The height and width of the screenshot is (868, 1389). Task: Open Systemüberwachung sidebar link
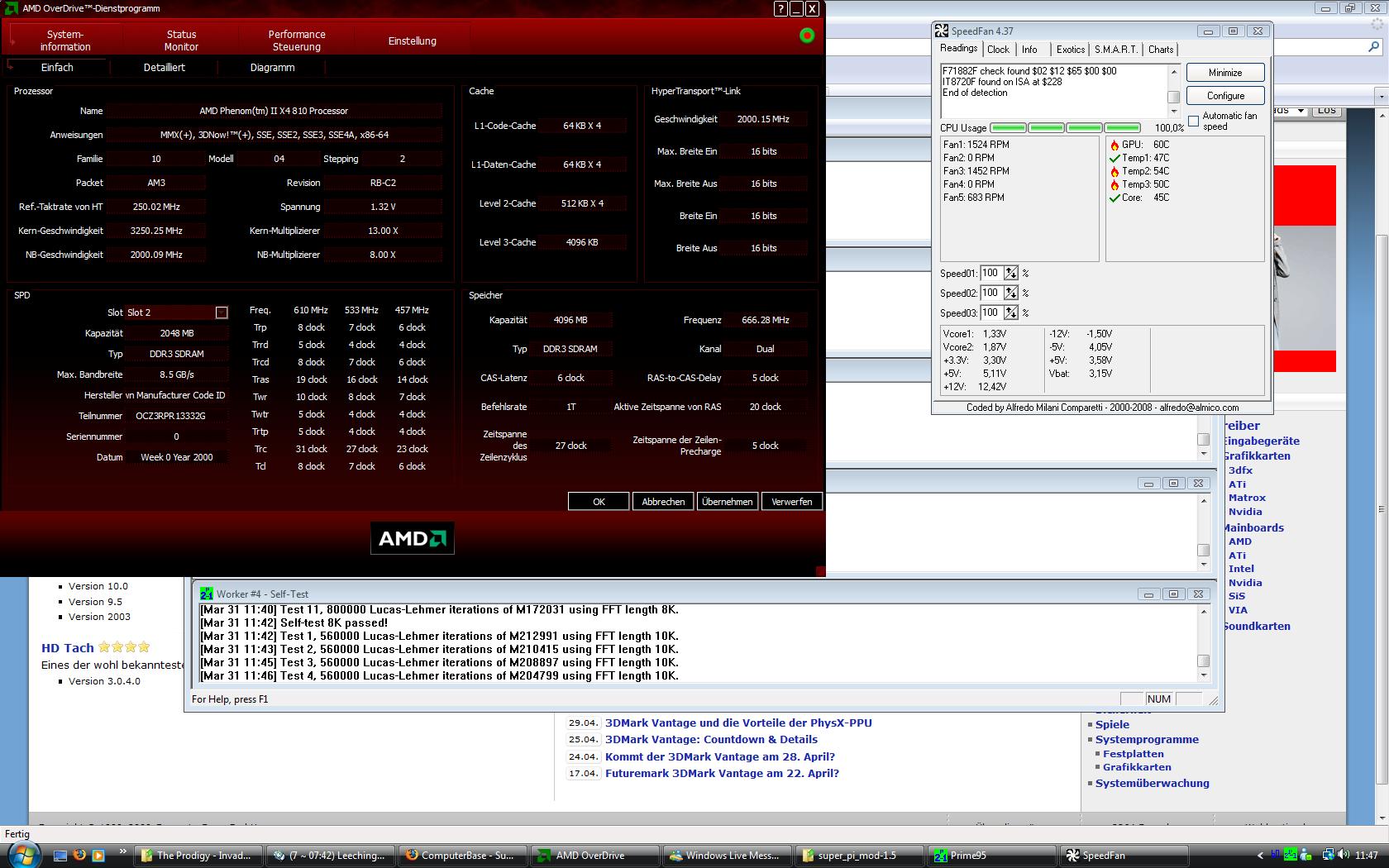(x=1152, y=783)
